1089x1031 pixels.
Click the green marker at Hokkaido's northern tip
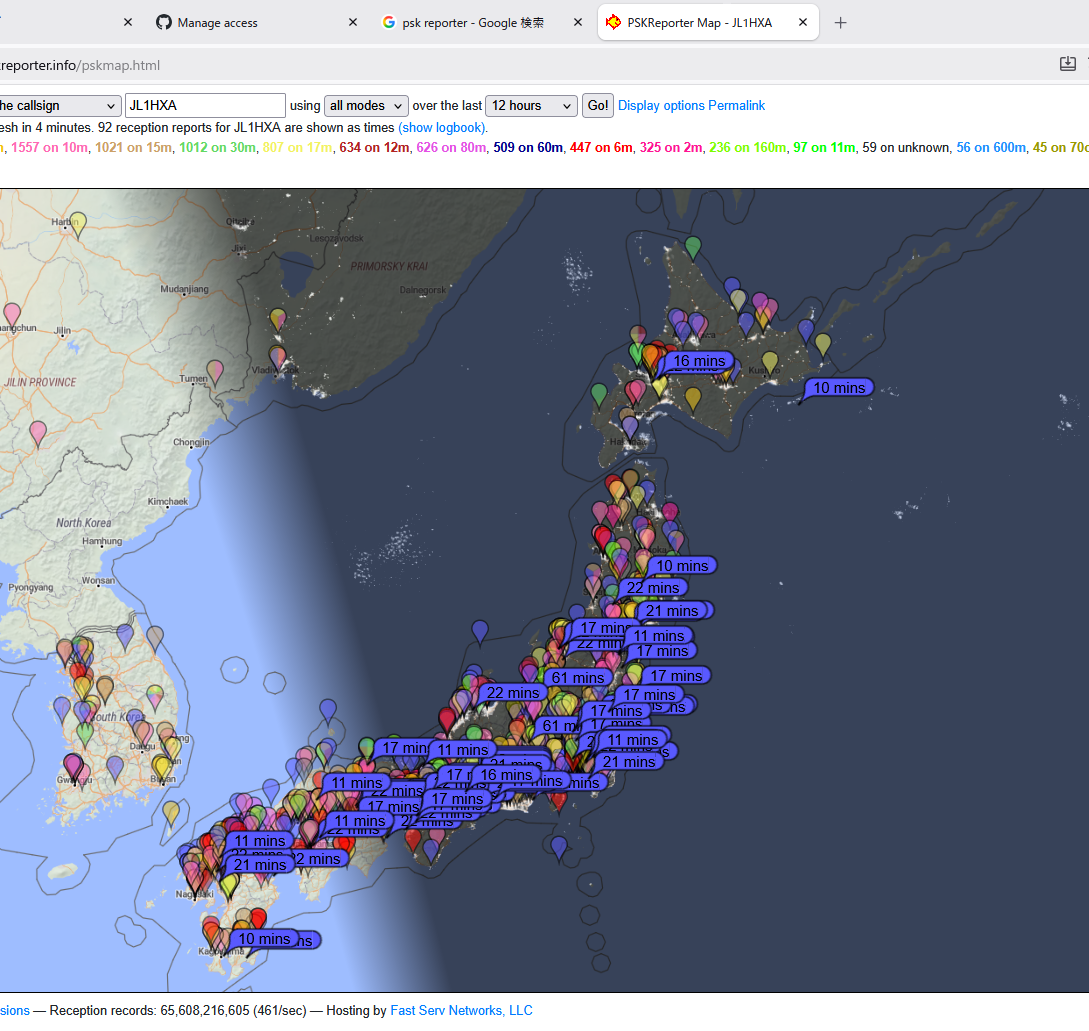[x=693, y=246]
